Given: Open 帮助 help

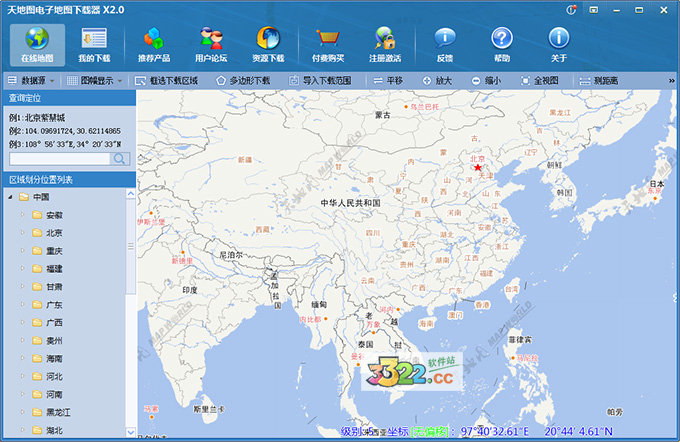Looking at the screenshot, I should click(x=502, y=45).
